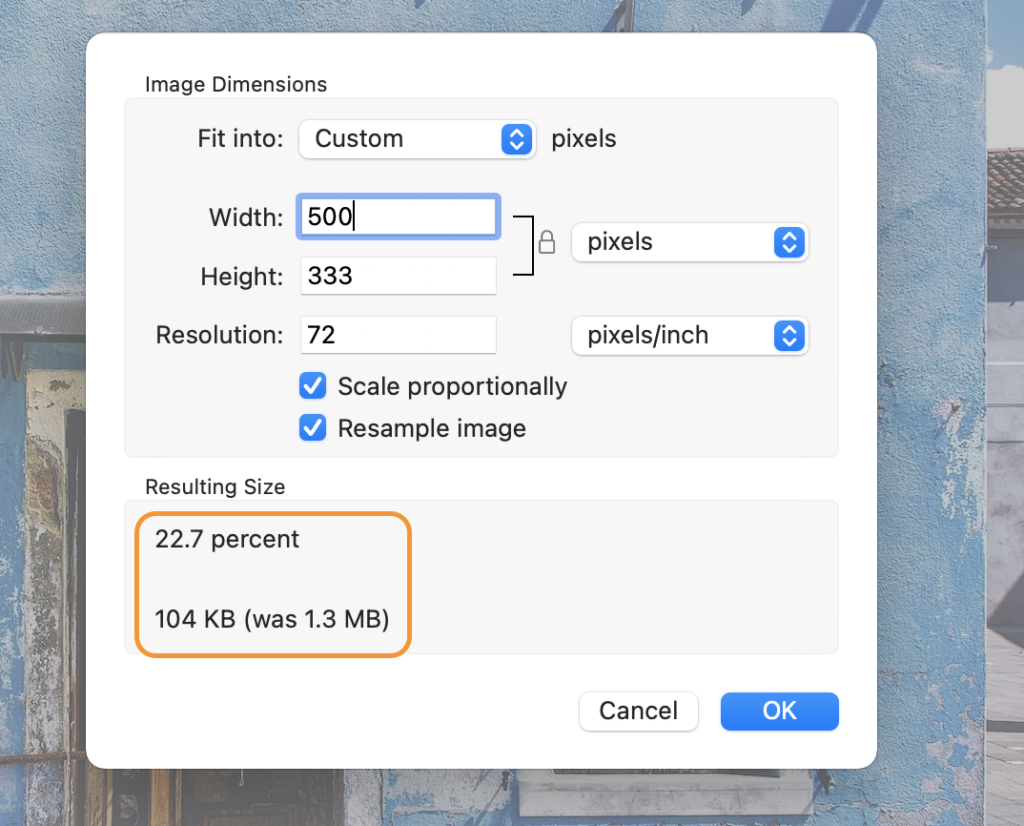This screenshot has height=826, width=1024.
Task: Click the "Fit into:" label
Action: point(241,139)
